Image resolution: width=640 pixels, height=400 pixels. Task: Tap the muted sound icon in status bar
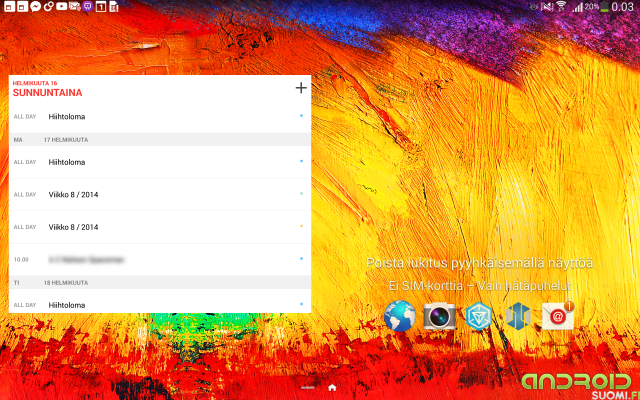(x=547, y=7)
